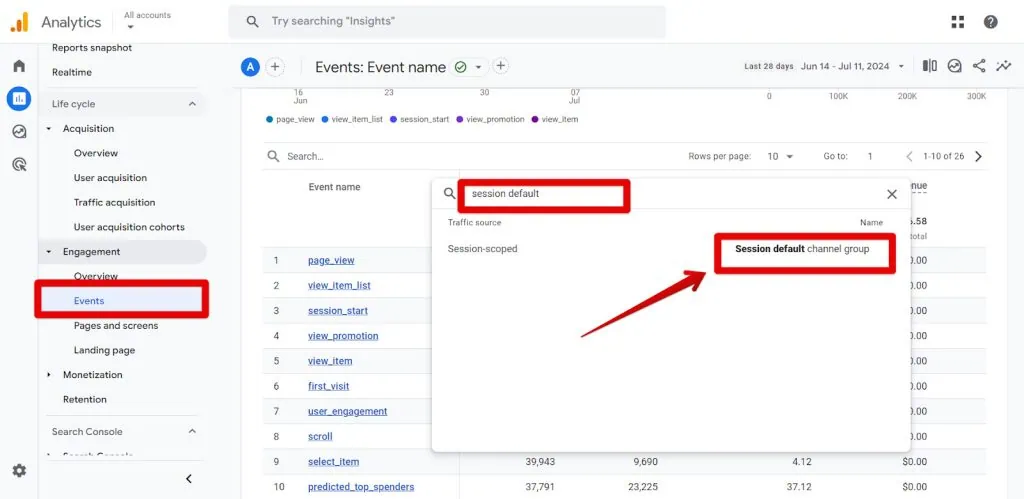The image size is (1024, 499).
Task: Go to next page of results
Action: (x=978, y=156)
